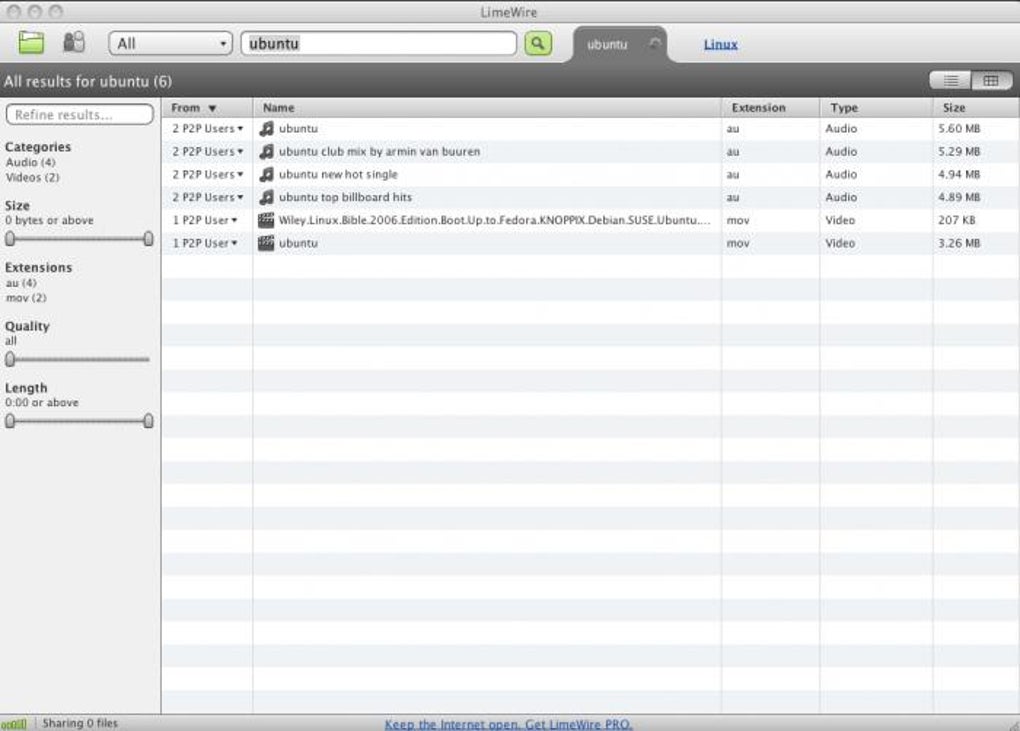This screenshot has width=1020, height=731.
Task: Click the audio icon of 'ubuntu new hot single'
Action: pos(266,174)
